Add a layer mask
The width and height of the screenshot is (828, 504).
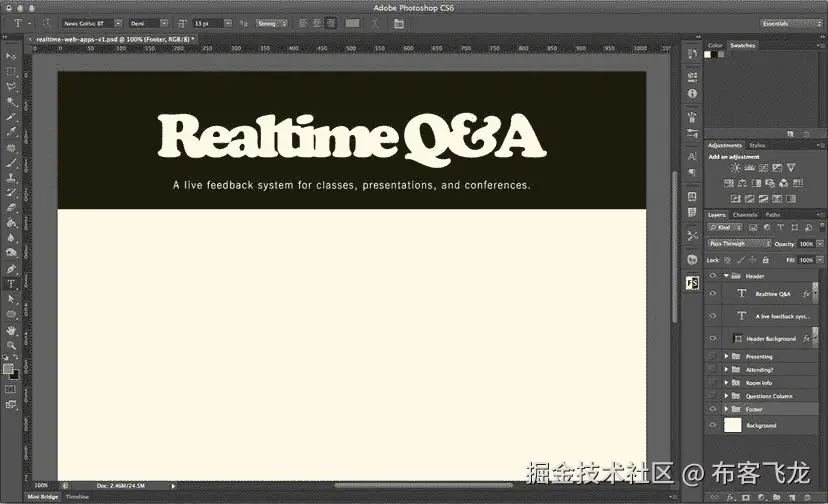click(746, 497)
